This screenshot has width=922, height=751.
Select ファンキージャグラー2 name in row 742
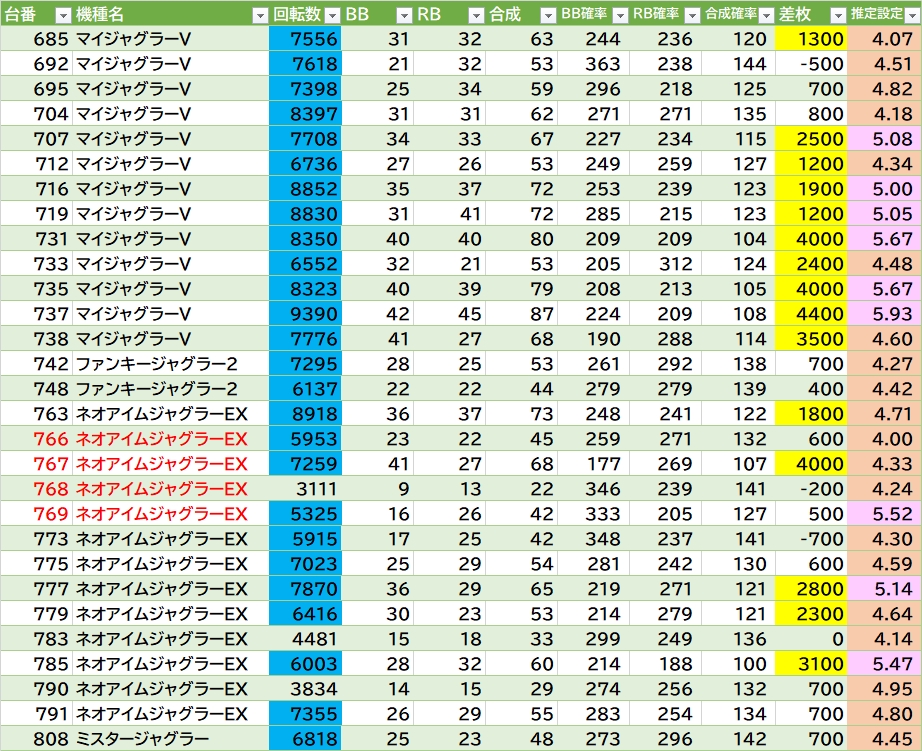pyautogui.click(x=171, y=363)
